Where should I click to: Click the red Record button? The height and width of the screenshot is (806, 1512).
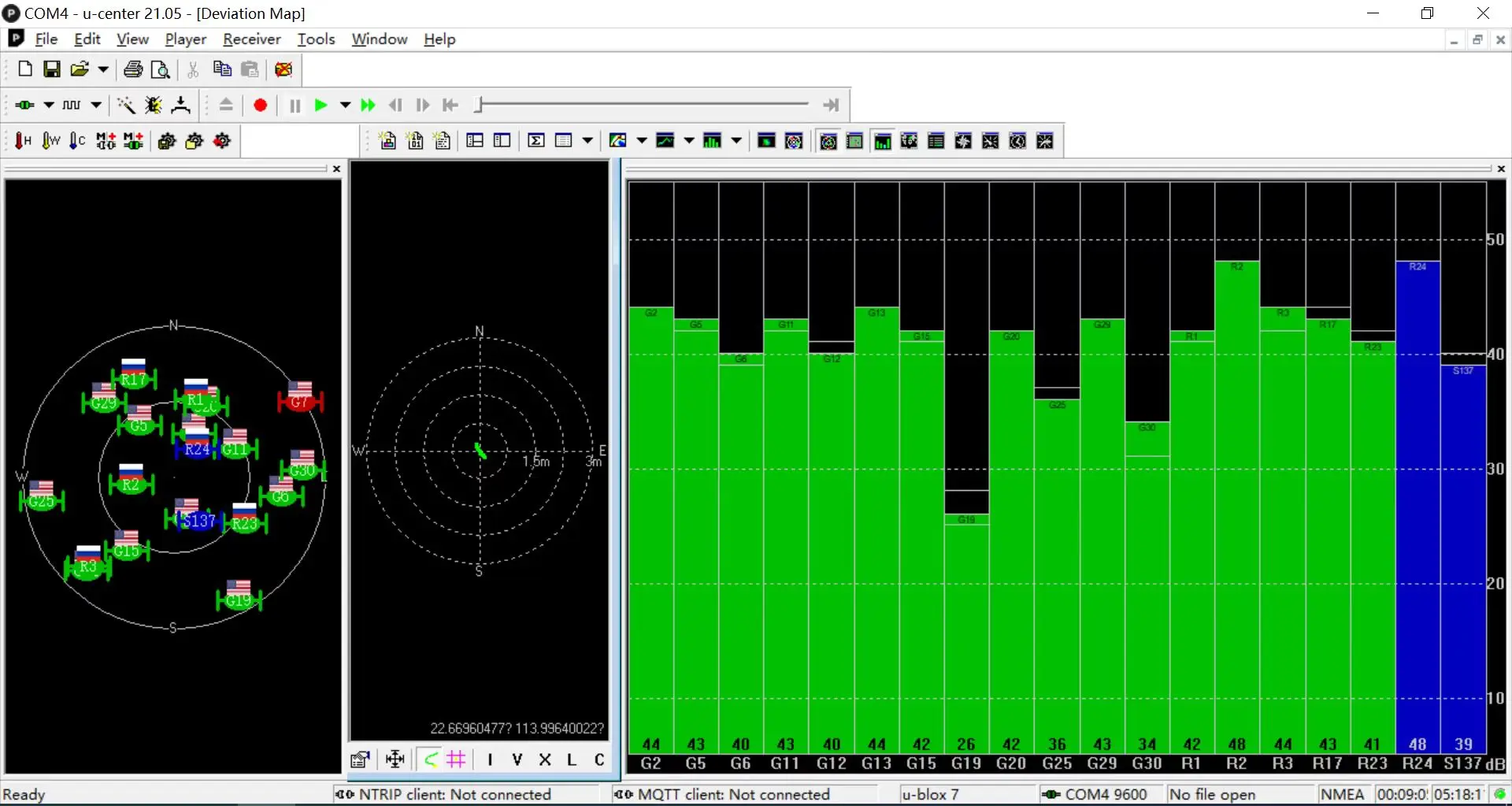(261, 106)
